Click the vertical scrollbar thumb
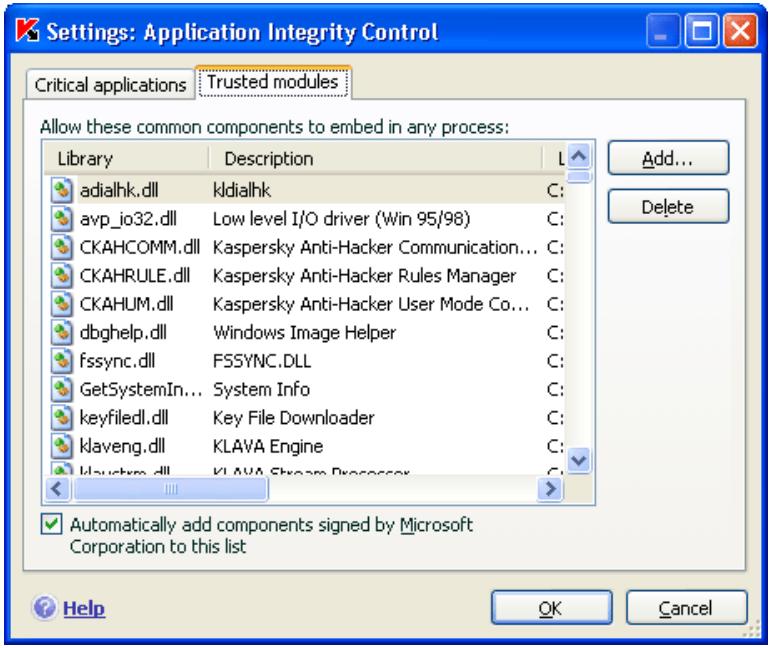Screen dimensions: 770x648 pos(579,177)
